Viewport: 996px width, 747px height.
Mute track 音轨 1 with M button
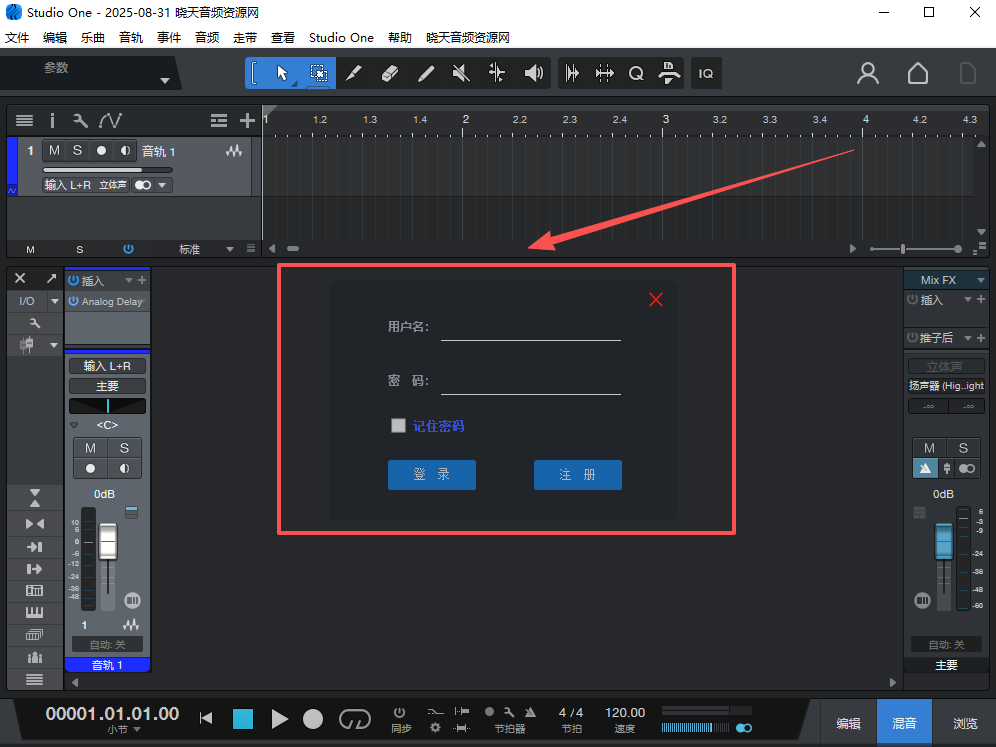(54, 151)
